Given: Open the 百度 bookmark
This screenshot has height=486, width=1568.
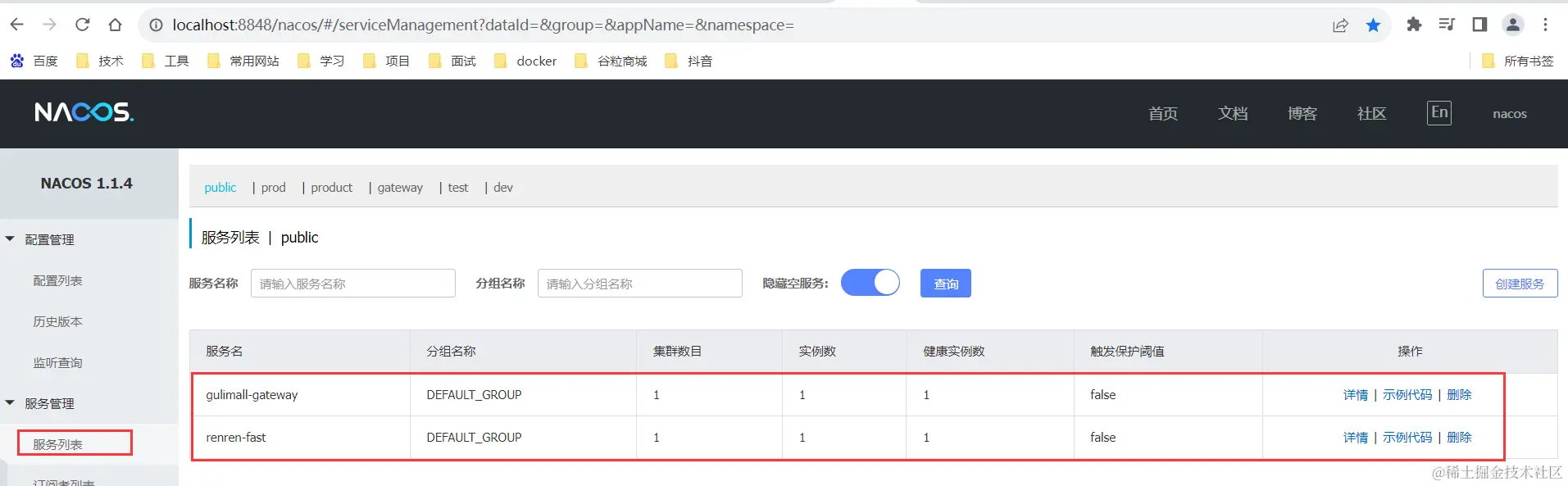Looking at the screenshot, I should [x=34, y=61].
